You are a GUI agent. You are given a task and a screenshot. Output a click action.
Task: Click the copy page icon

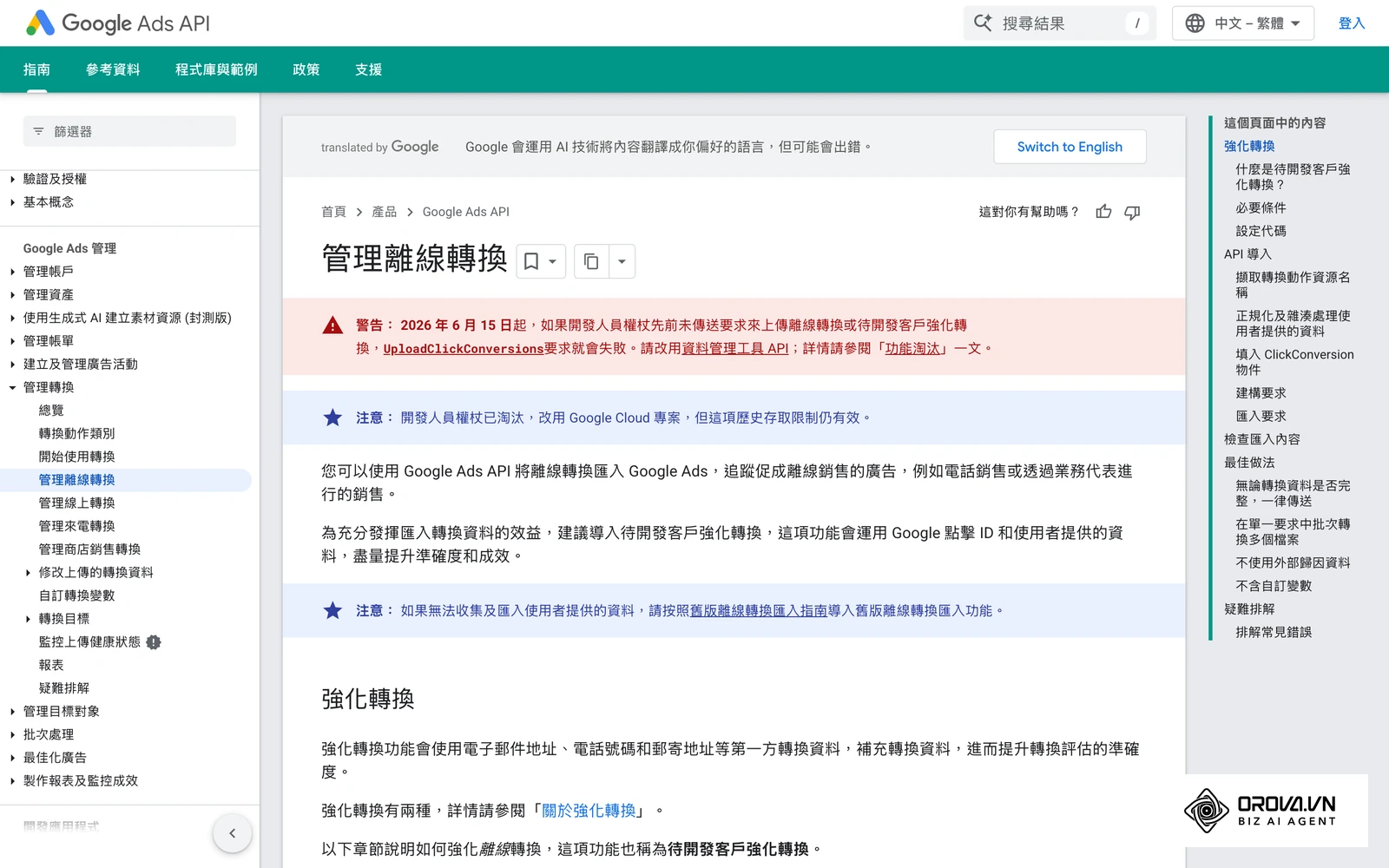[591, 261]
